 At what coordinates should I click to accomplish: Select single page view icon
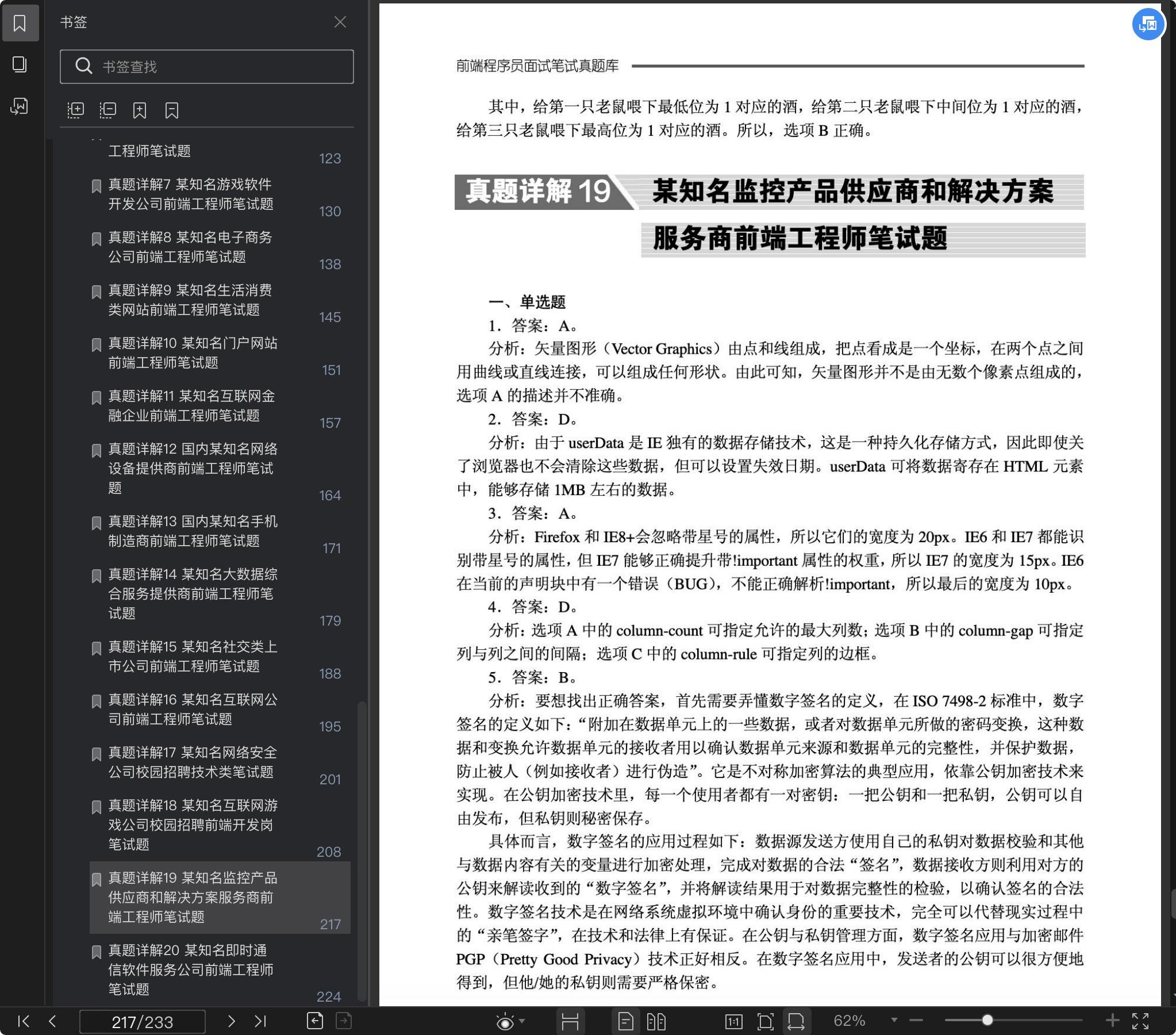(x=626, y=1021)
